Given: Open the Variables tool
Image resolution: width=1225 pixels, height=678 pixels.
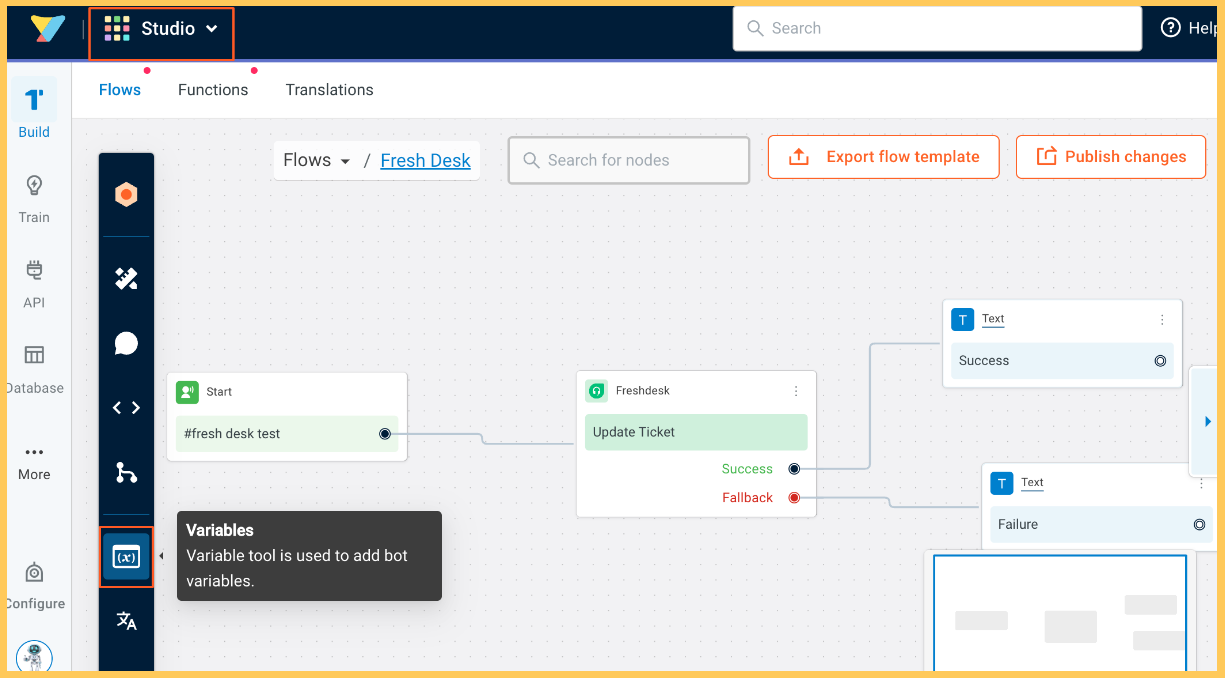Looking at the screenshot, I should (126, 557).
